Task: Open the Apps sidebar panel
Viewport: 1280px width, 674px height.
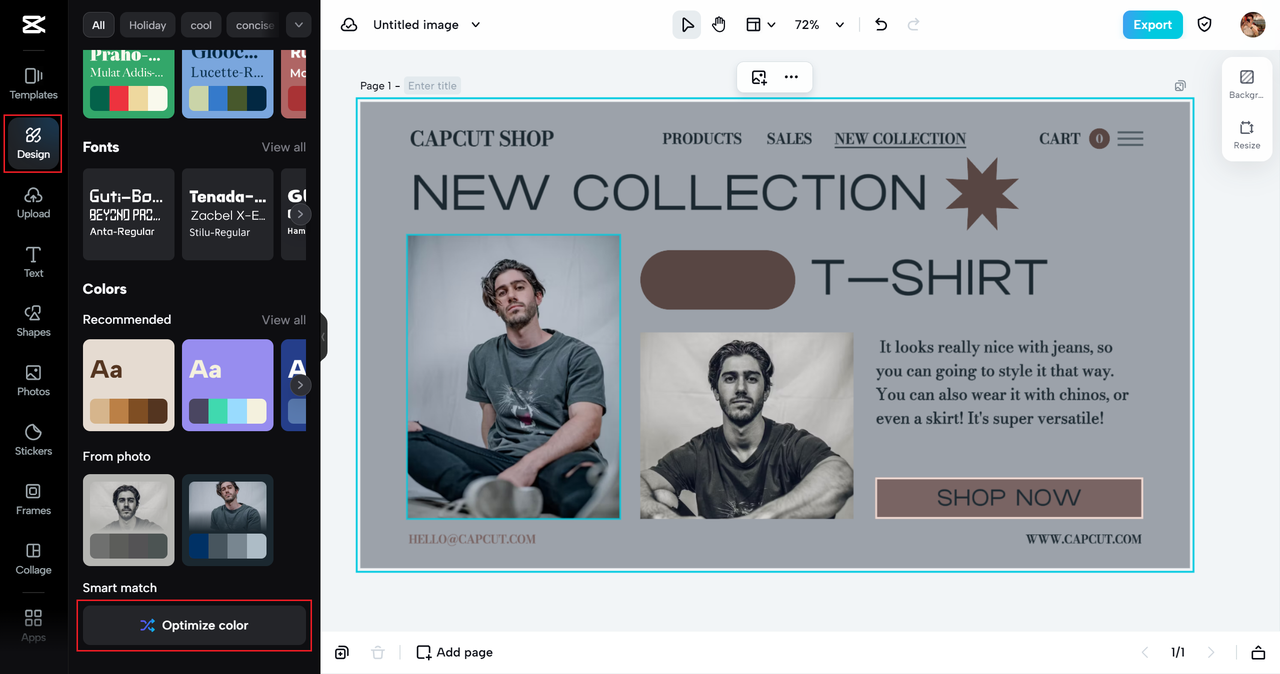Action: 33,626
